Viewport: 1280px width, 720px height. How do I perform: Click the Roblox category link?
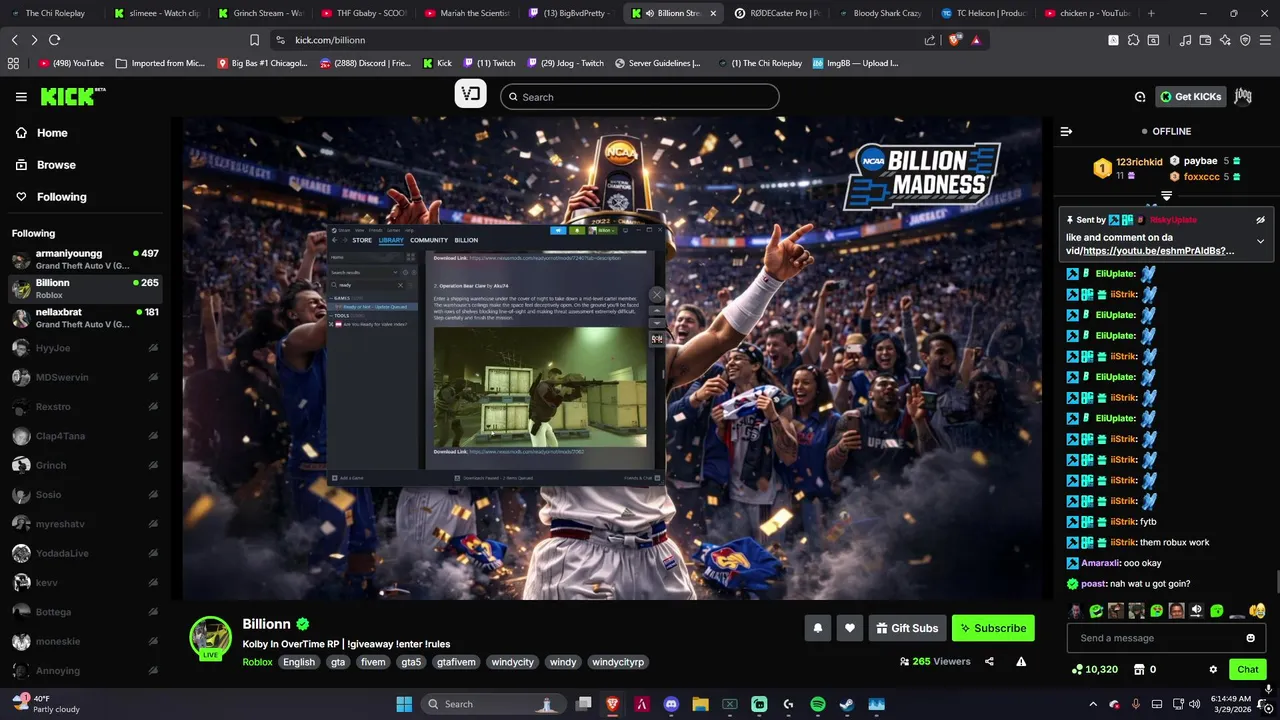[x=257, y=662]
